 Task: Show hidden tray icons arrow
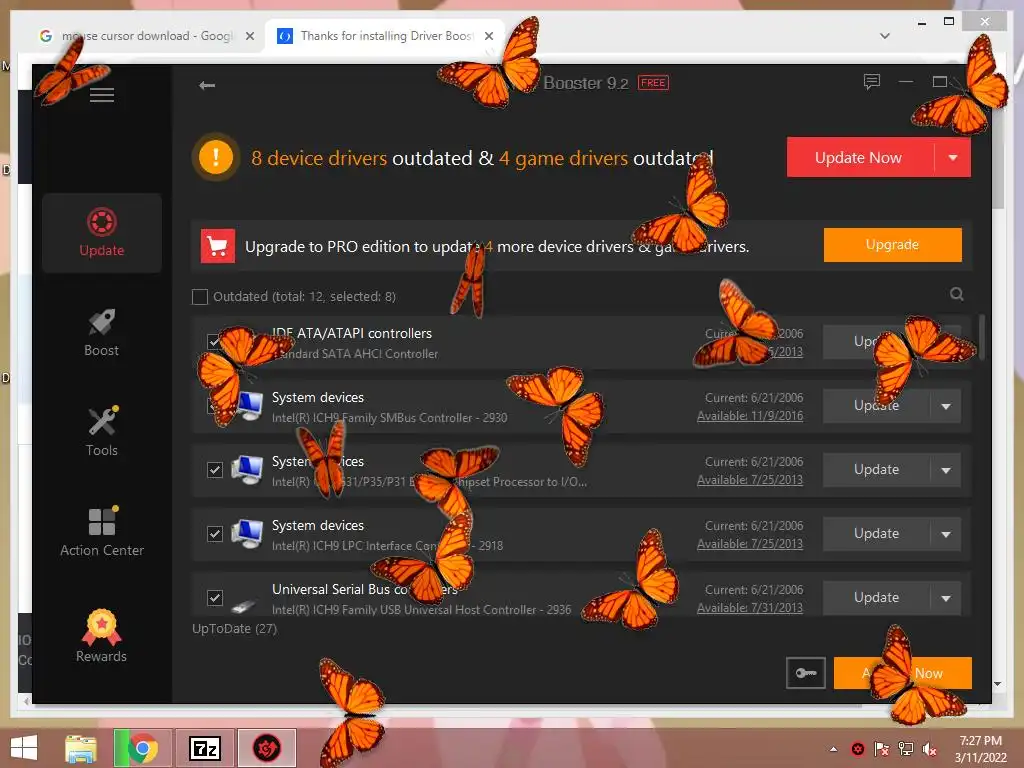(833, 749)
